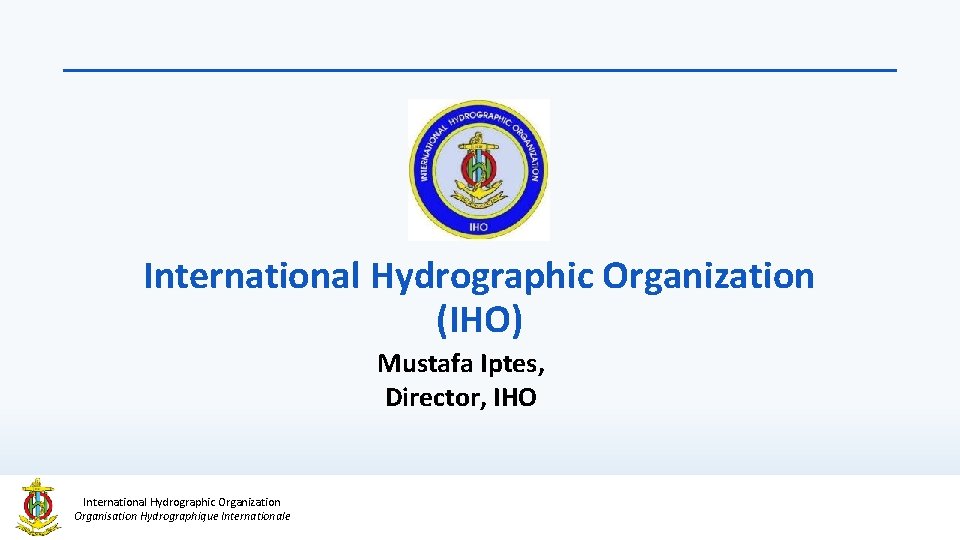Select the title 'International Hydrographic Organization'

[479, 276]
